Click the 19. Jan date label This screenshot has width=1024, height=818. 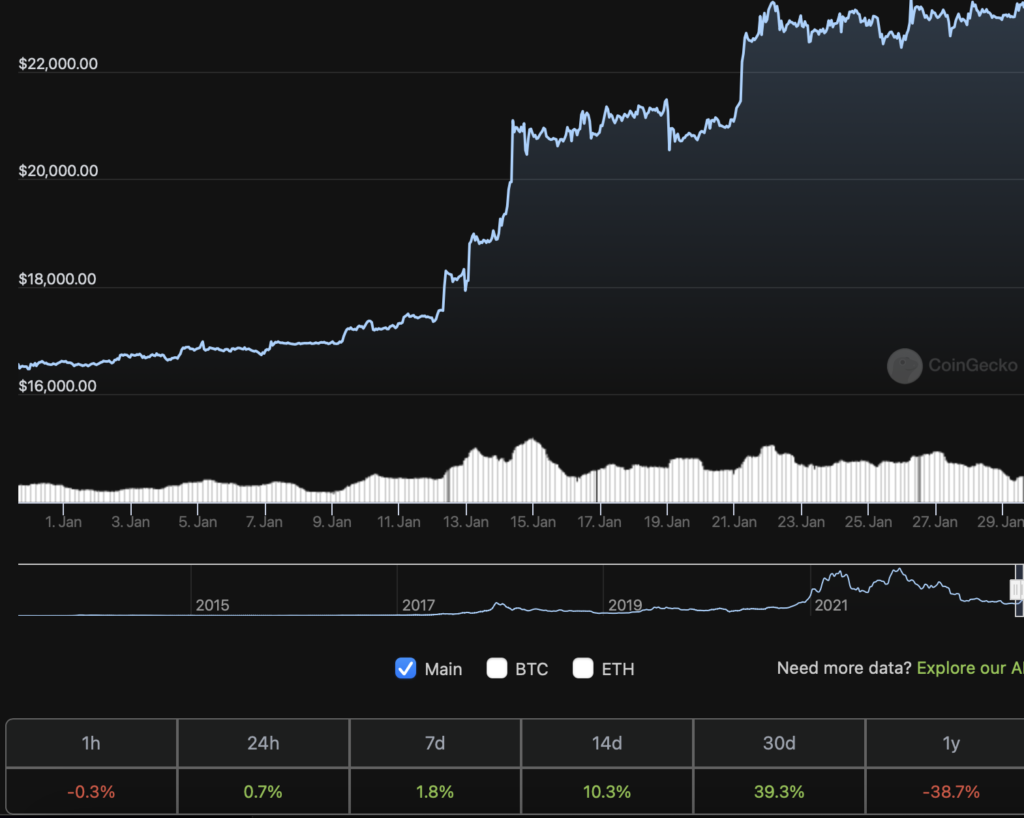667,522
